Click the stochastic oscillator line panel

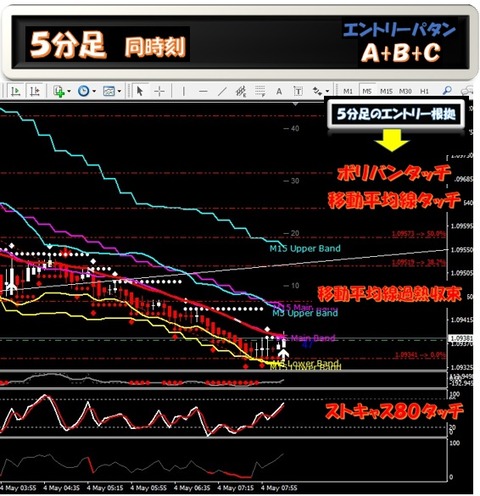click(223, 413)
